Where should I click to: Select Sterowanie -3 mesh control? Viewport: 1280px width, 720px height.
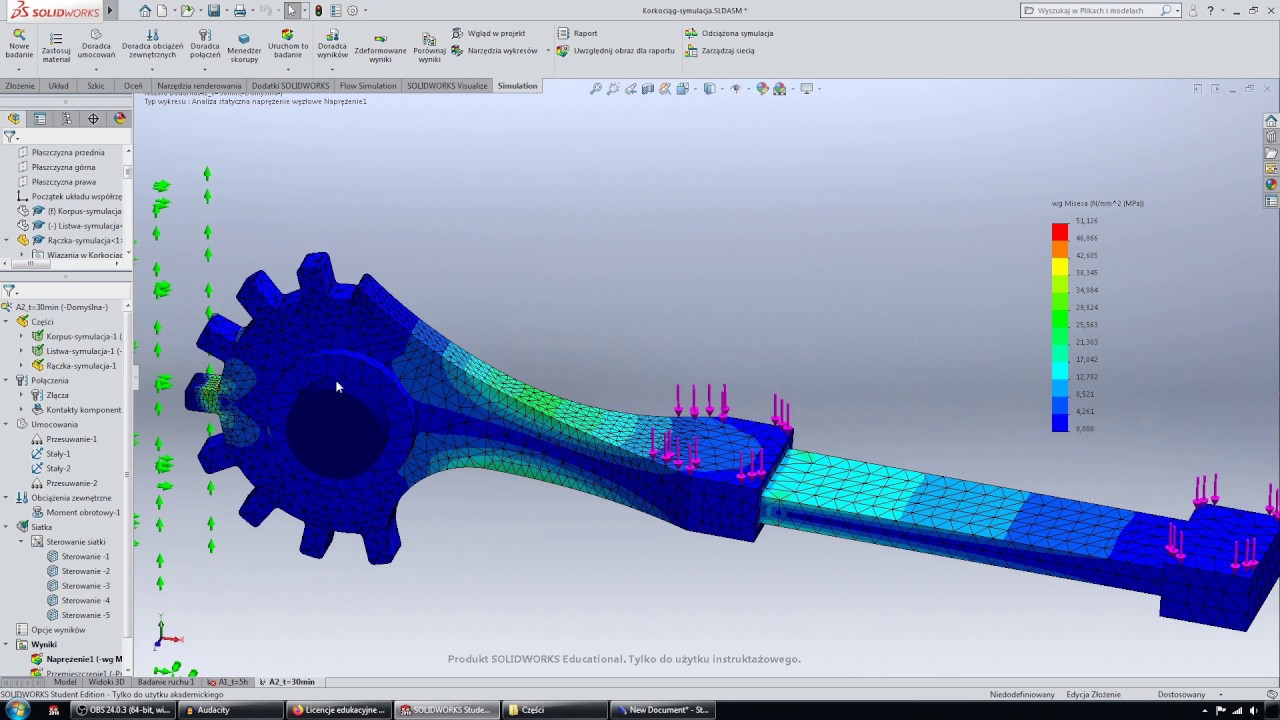[79, 586]
